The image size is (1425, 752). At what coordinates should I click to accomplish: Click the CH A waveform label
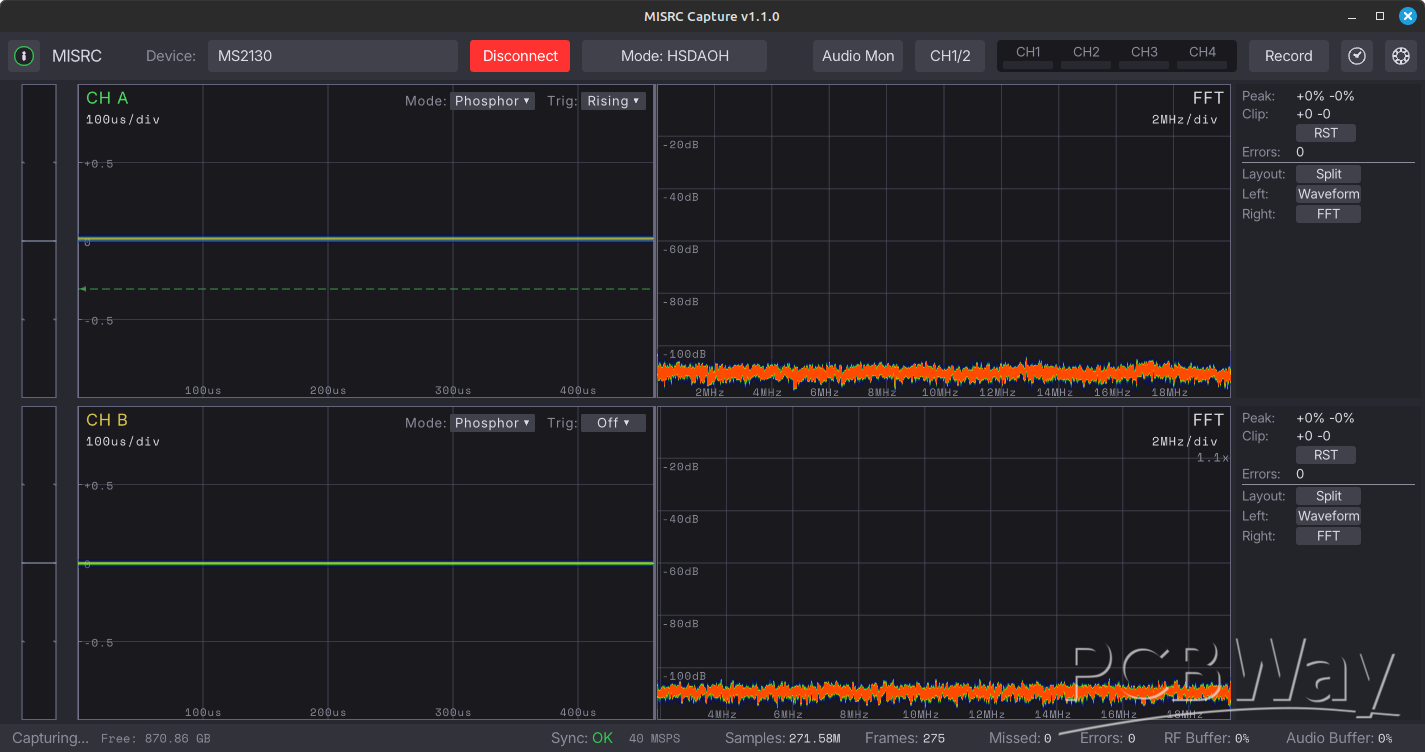point(107,98)
